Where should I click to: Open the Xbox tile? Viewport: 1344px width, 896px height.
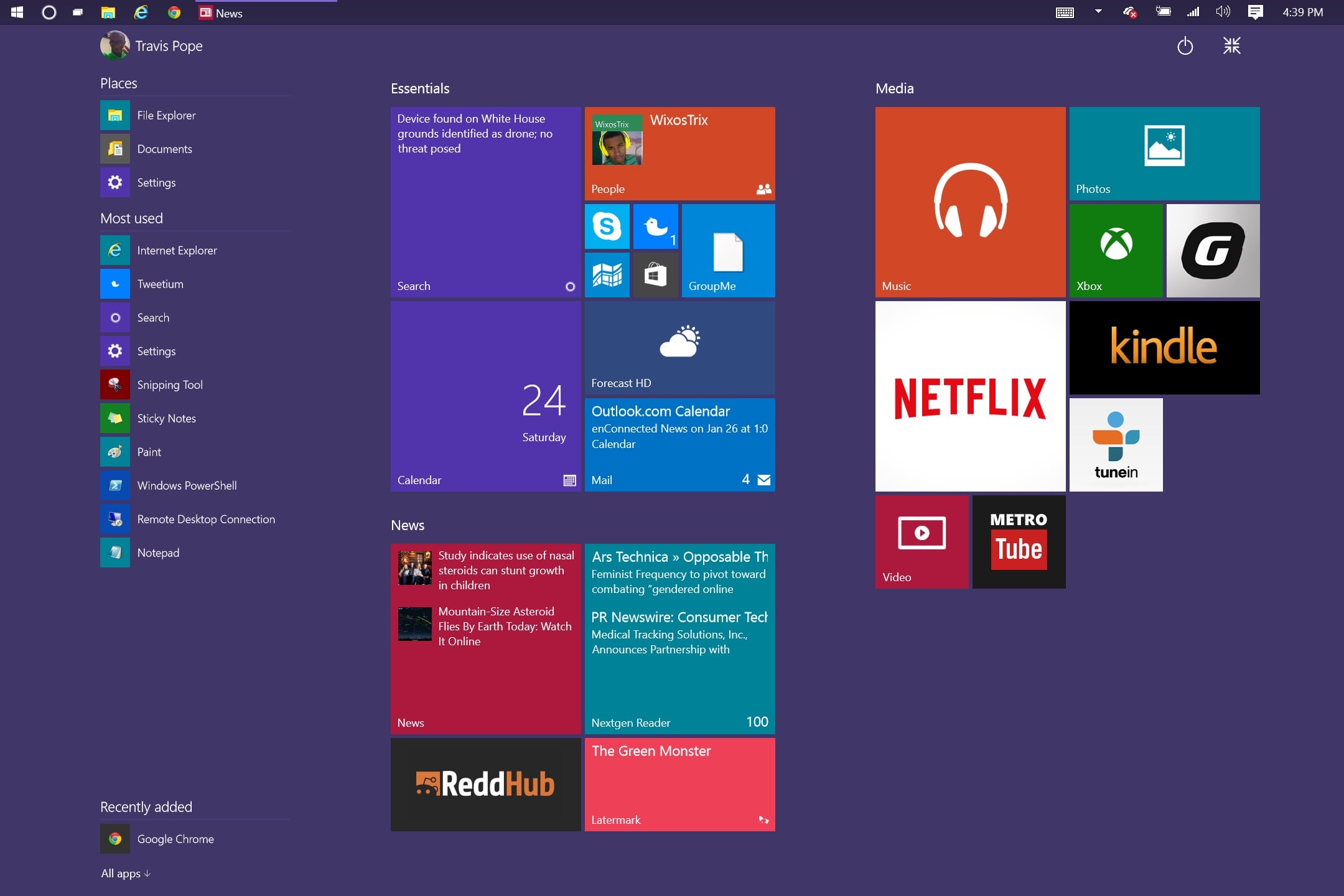tap(1116, 250)
